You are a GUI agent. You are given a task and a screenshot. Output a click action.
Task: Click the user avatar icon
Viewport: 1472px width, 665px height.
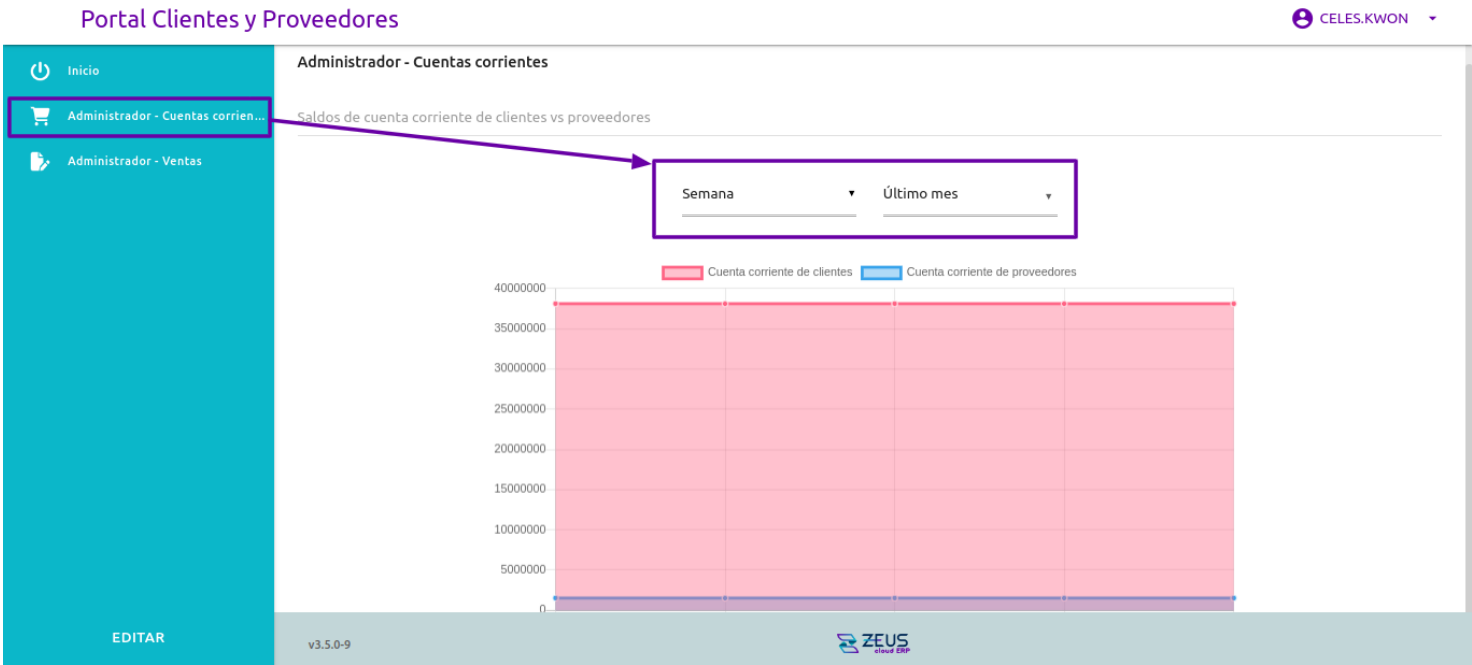tap(1302, 18)
